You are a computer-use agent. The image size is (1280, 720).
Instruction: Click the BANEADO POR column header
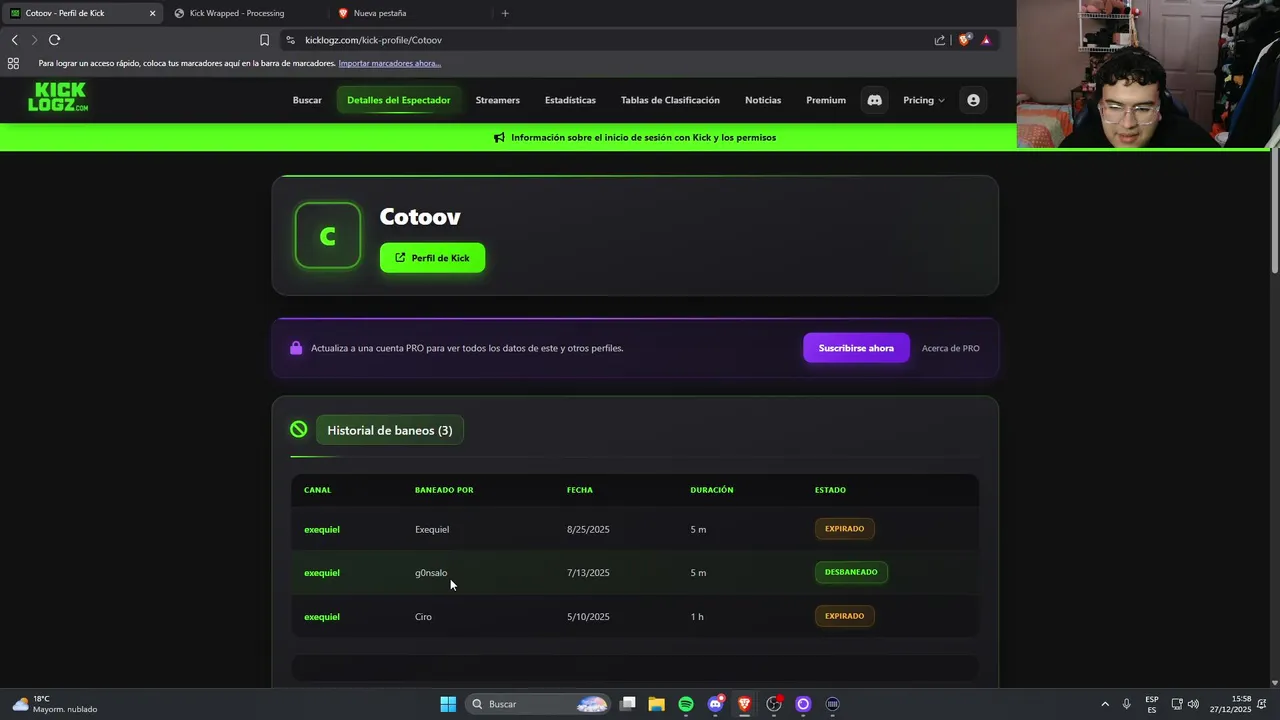[444, 490]
